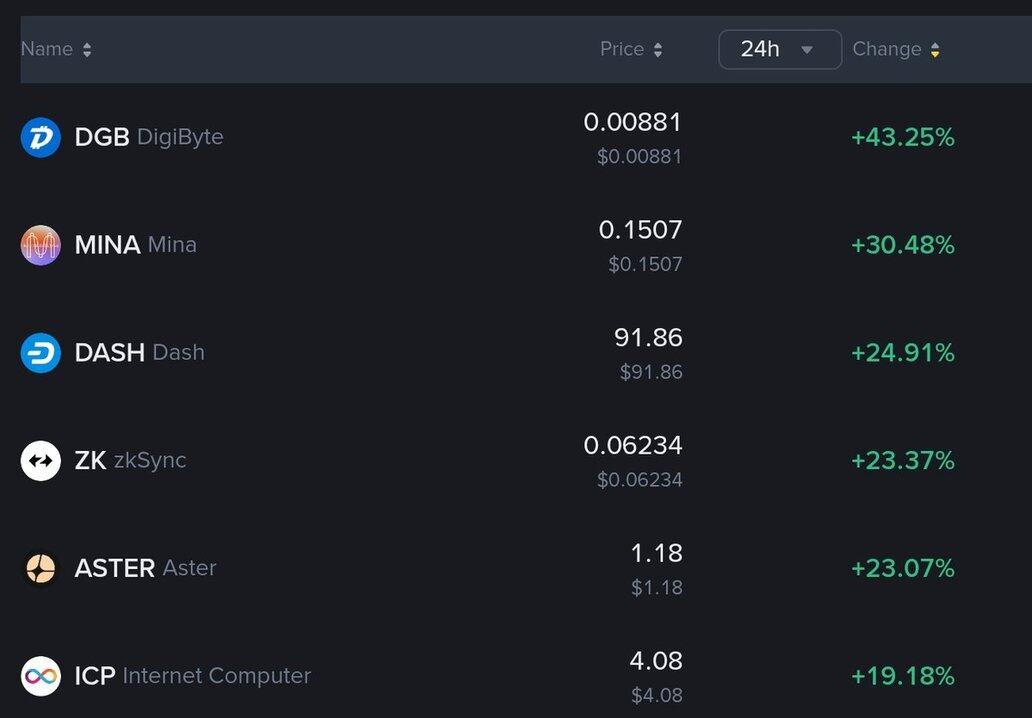Viewport: 1032px width, 718px height.
Task: Select the DASH Dash name text
Action: [139, 353]
